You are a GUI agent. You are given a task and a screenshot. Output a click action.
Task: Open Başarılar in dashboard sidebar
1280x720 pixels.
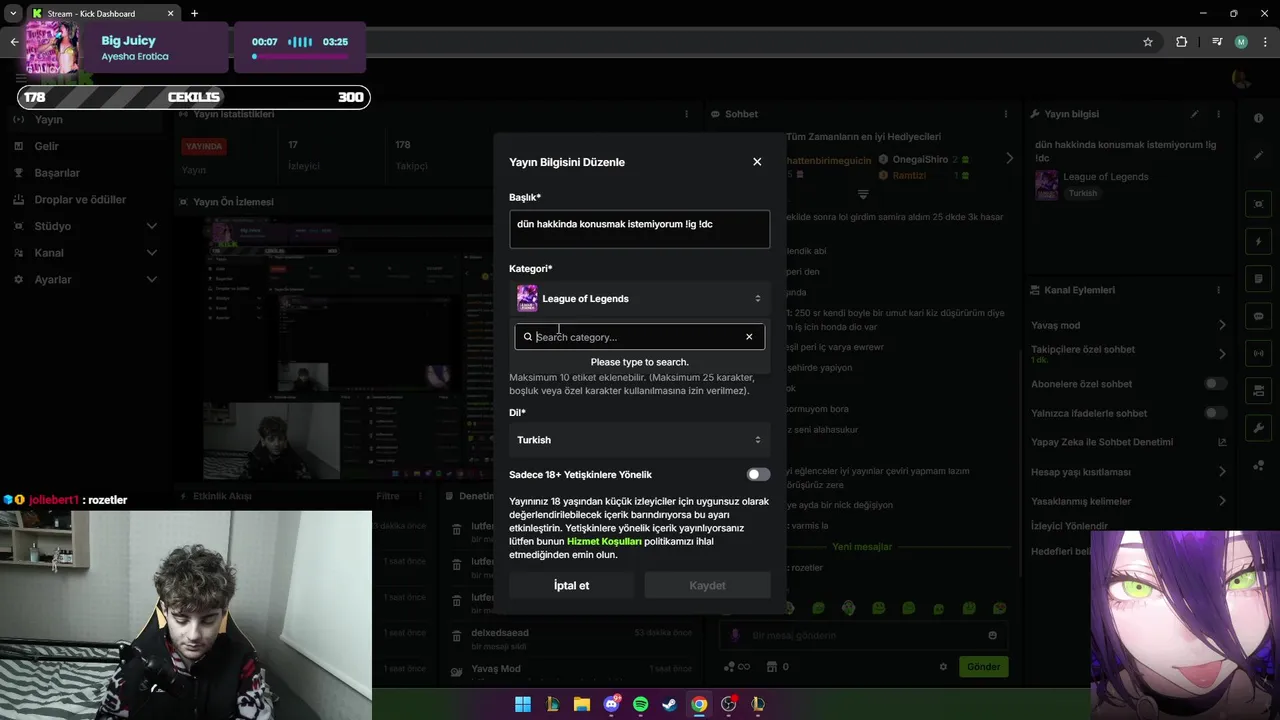(x=57, y=173)
